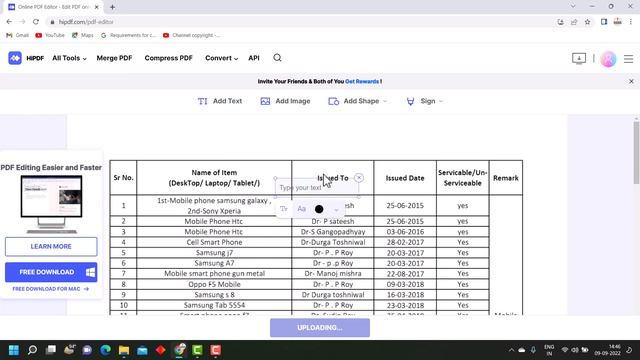This screenshot has height=360, width=640.
Task: Expand the All Tools menu
Action: [69, 58]
